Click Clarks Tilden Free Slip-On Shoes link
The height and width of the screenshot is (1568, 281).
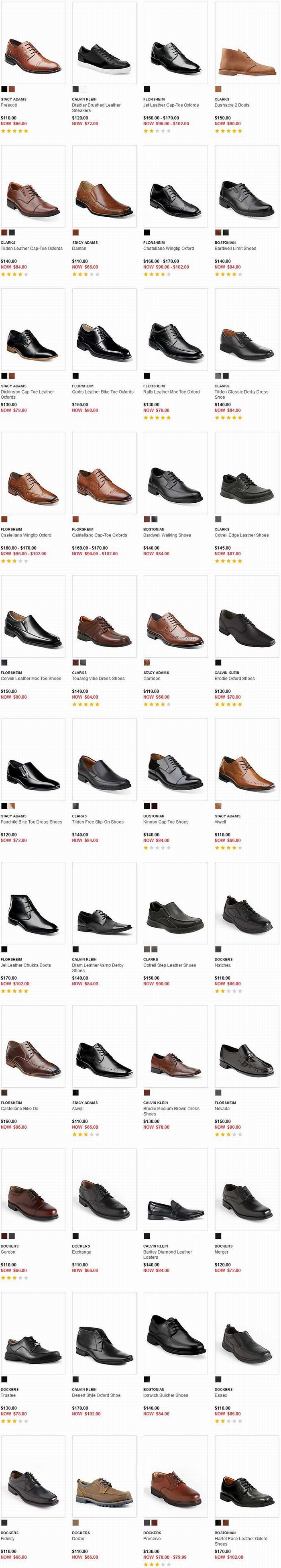[98, 822]
